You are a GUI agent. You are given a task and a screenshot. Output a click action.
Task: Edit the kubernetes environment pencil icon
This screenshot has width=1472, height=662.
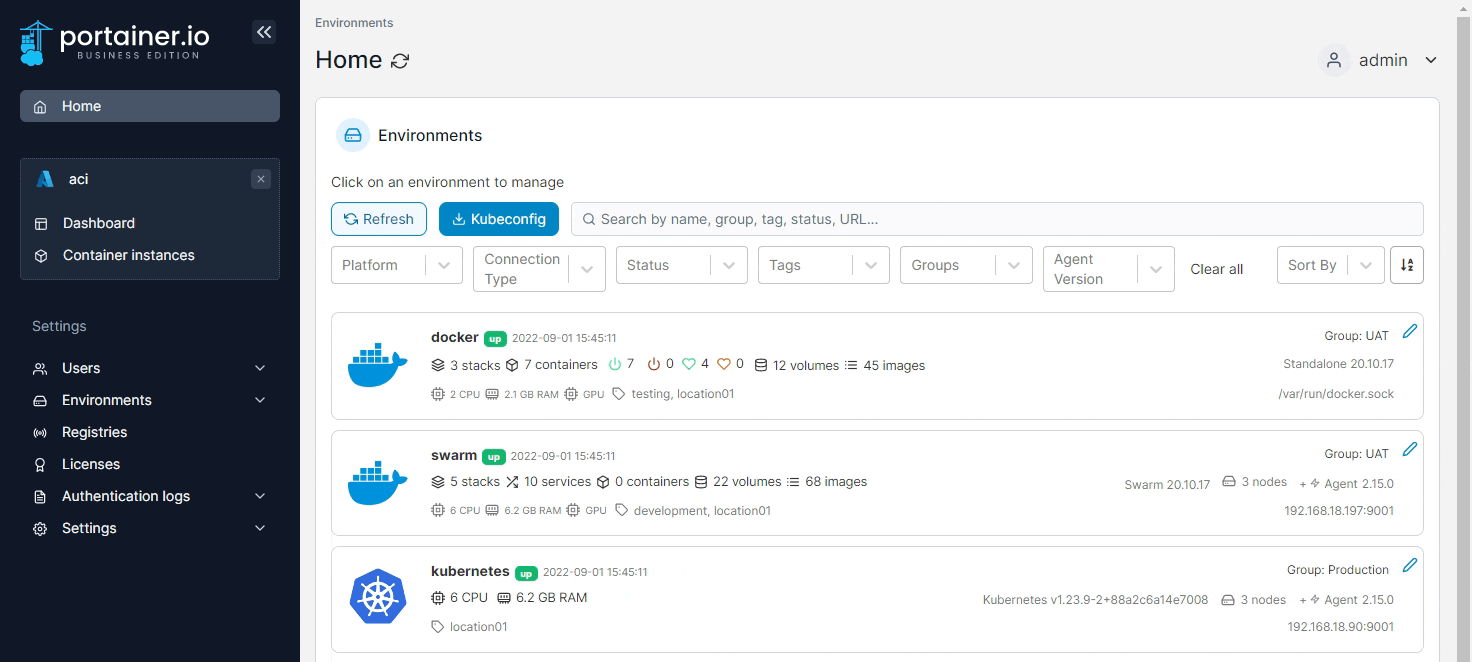tap(1410, 565)
